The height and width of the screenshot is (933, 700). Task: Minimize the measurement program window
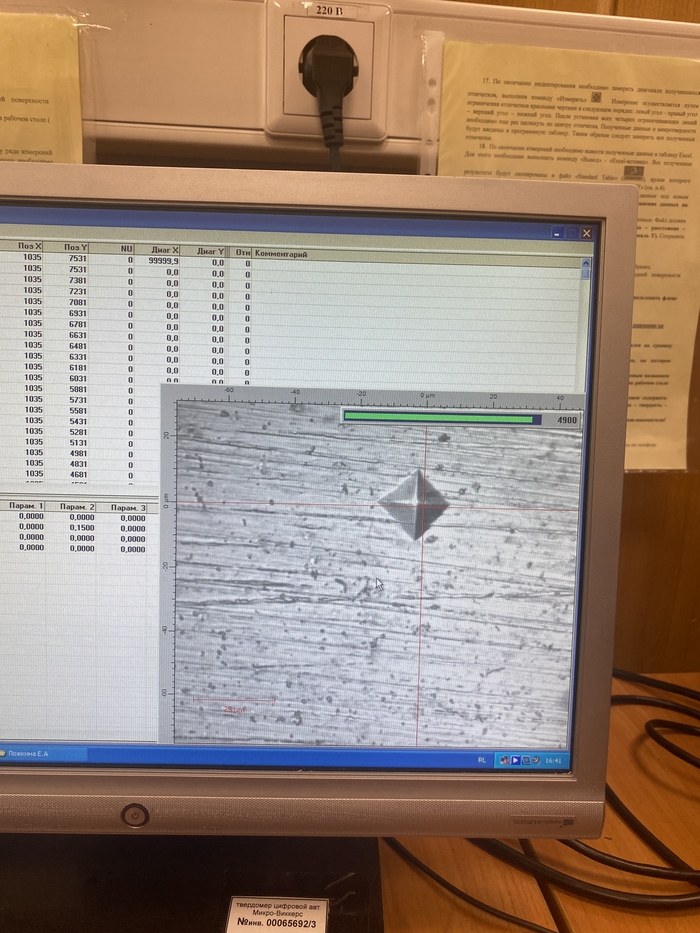pos(556,233)
